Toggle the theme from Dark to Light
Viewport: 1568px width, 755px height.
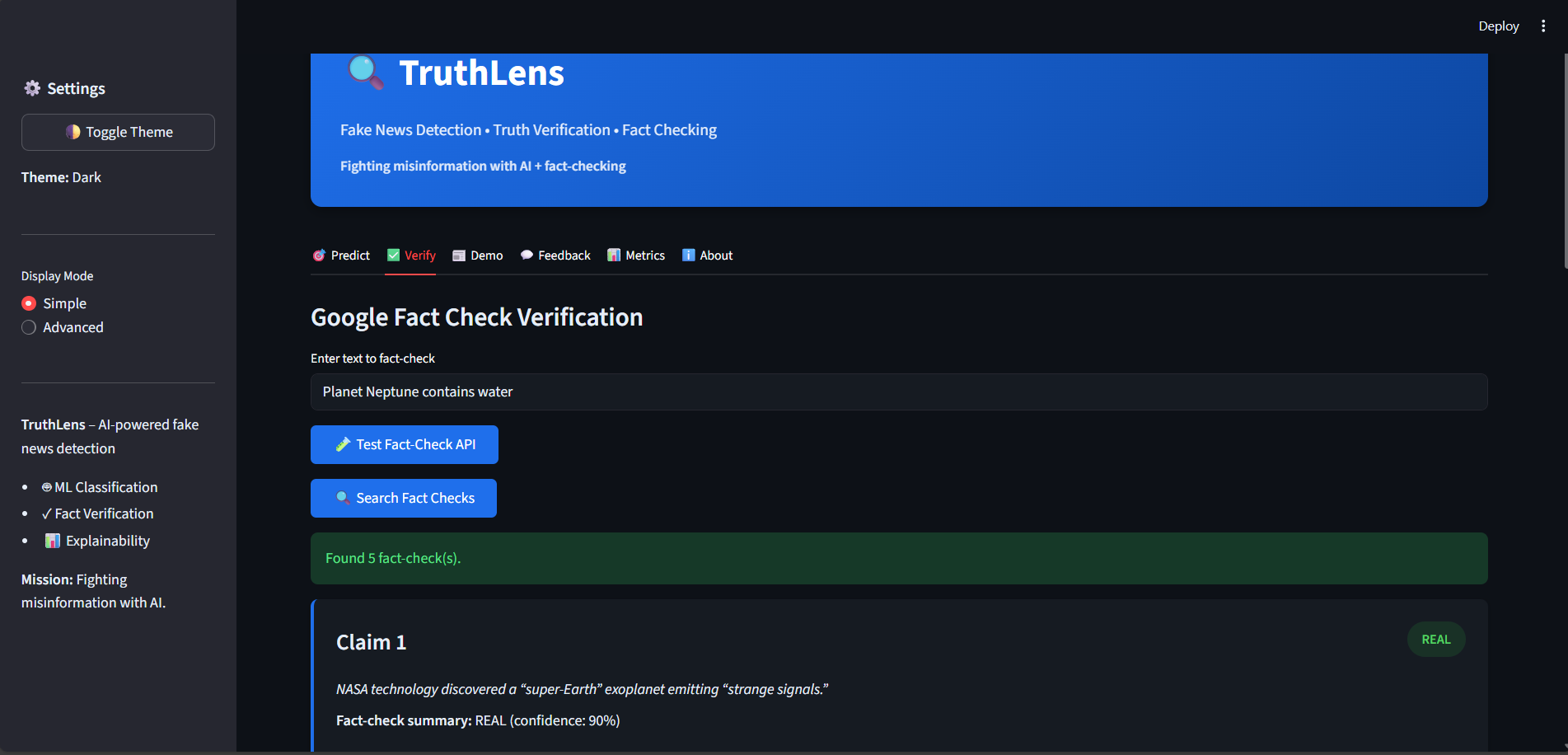tap(118, 132)
